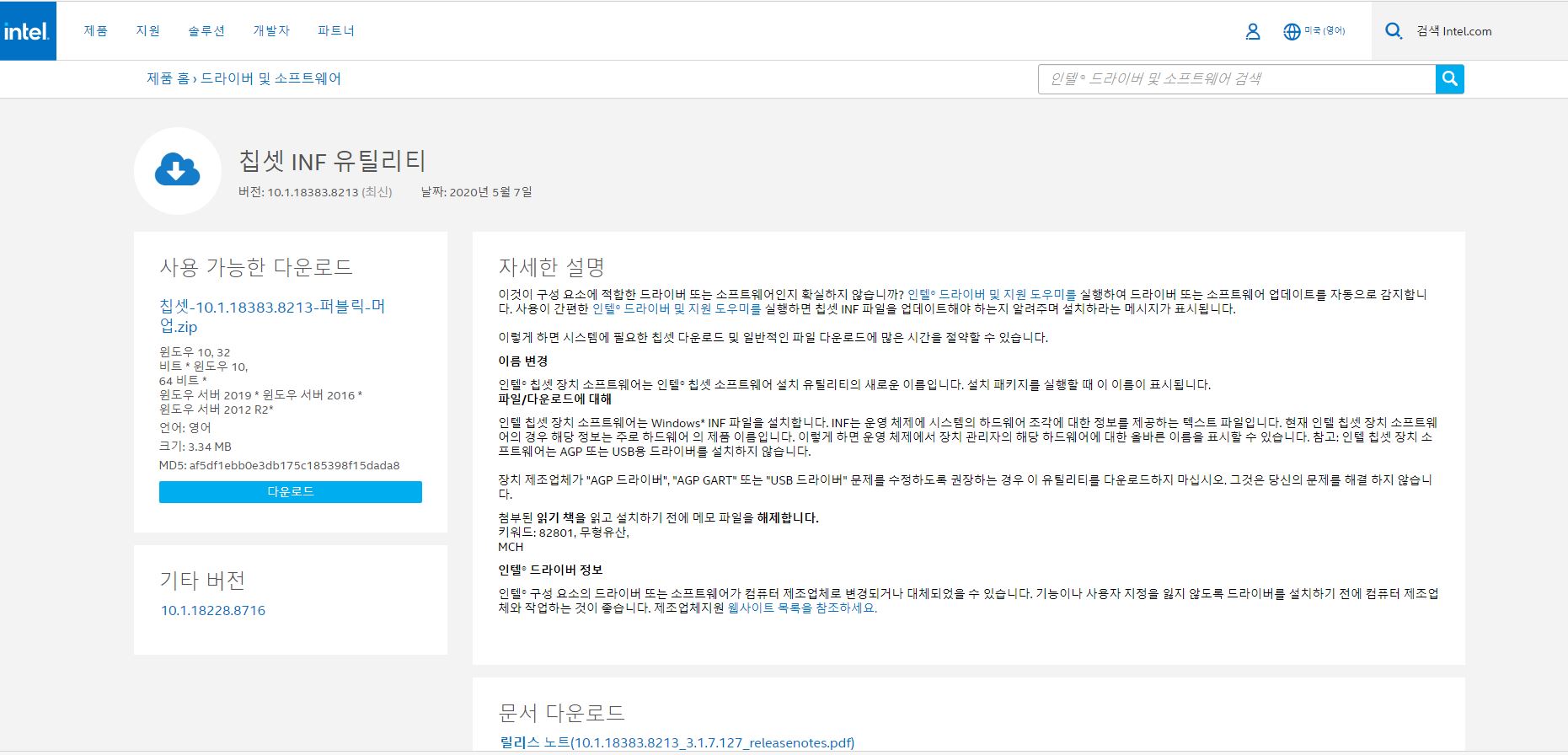The width and height of the screenshot is (1568, 755).
Task: Click the 문서 다운로드 heading
Action: pos(562,713)
